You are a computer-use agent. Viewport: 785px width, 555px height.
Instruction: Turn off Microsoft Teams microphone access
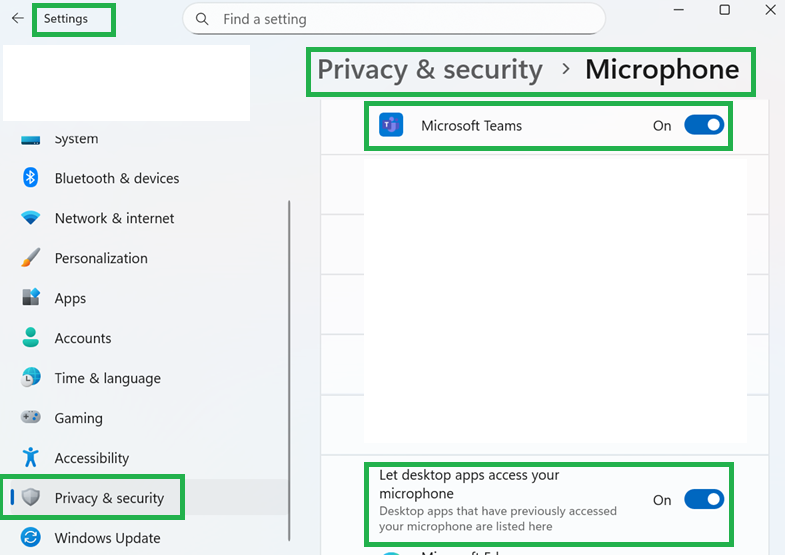[x=704, y=125]
